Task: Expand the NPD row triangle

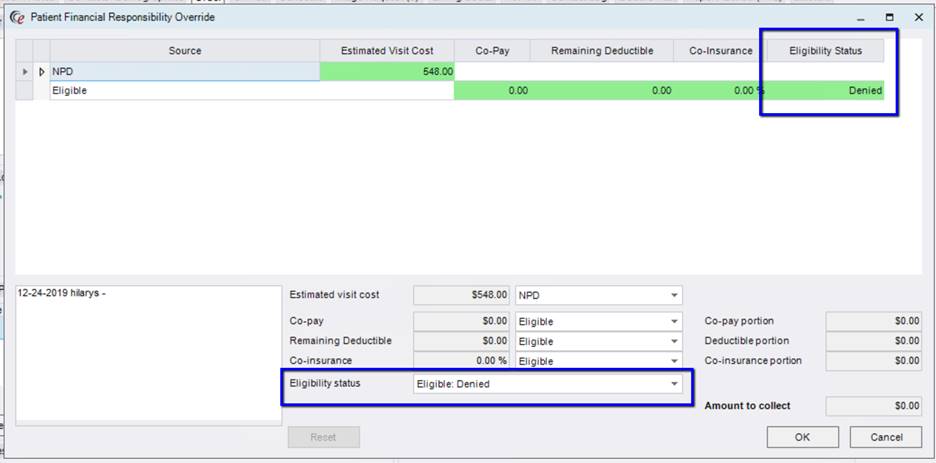Action: click(41, 72)
